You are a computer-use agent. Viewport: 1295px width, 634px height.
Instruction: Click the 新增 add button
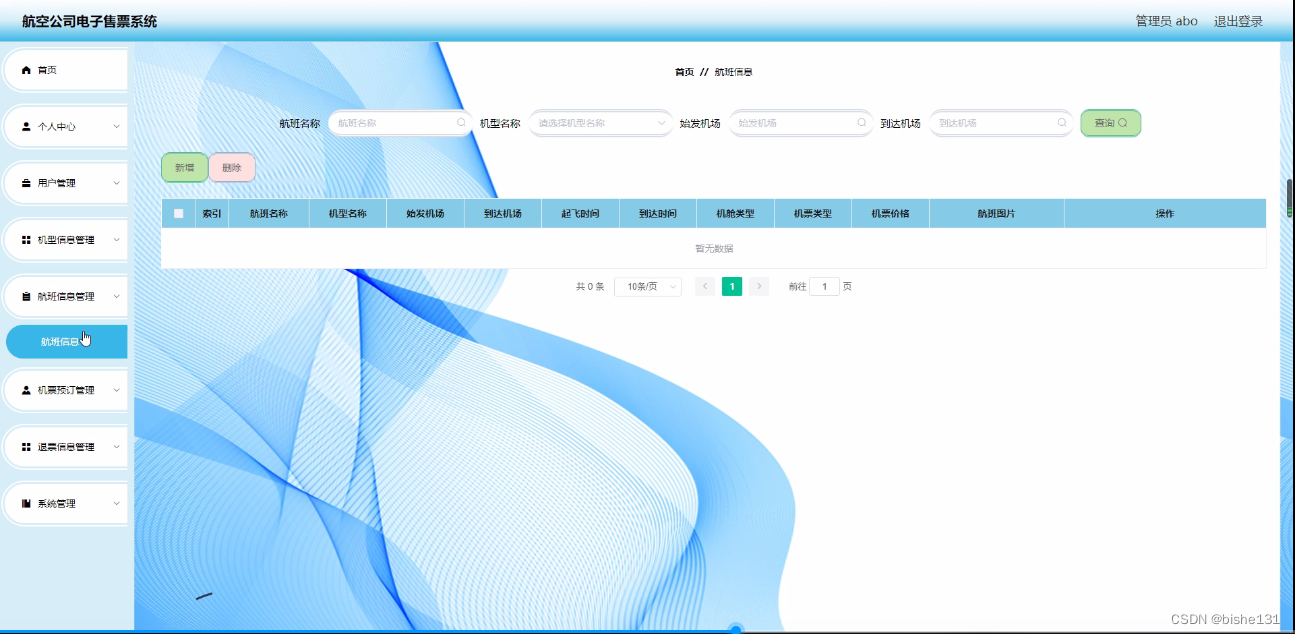[184, 167]
